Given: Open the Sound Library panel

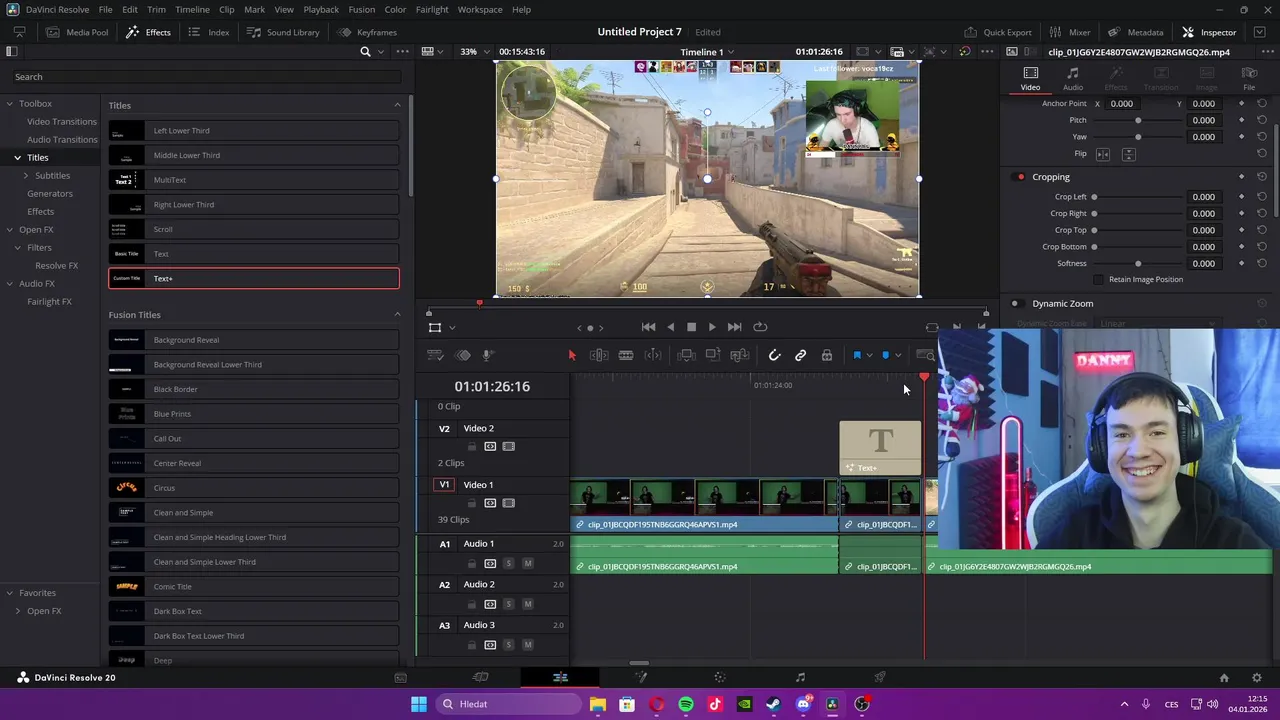Looking at the screenshot, I should [x=283, y=32].
